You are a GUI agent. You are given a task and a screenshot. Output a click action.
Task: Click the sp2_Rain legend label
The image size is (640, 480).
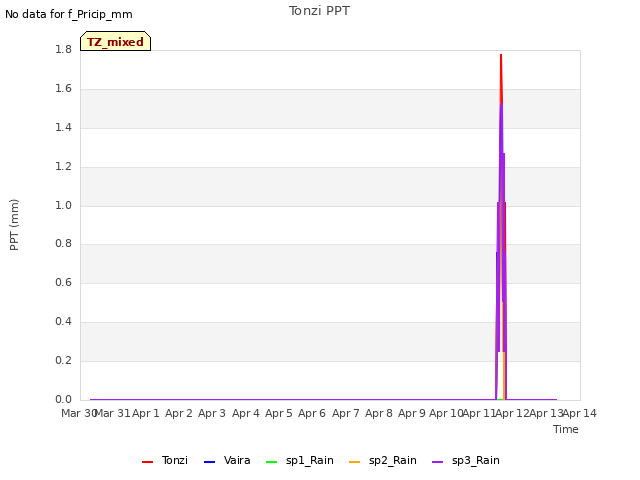(x=393, y=461)
